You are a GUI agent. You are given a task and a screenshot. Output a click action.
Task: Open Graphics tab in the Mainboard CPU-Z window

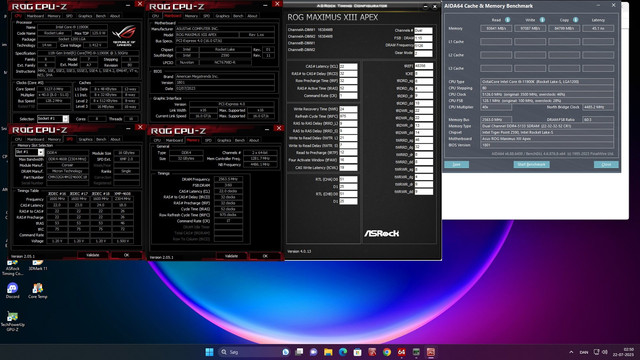[x=222, y=16]
